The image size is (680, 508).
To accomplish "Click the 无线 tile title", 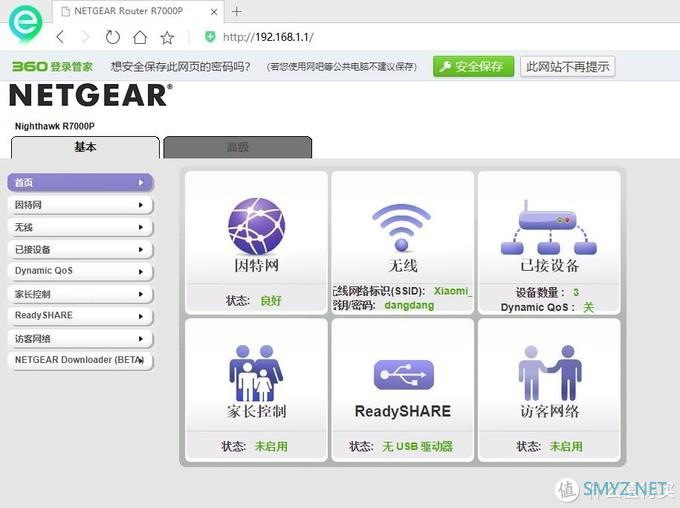I will click(402, 265).
